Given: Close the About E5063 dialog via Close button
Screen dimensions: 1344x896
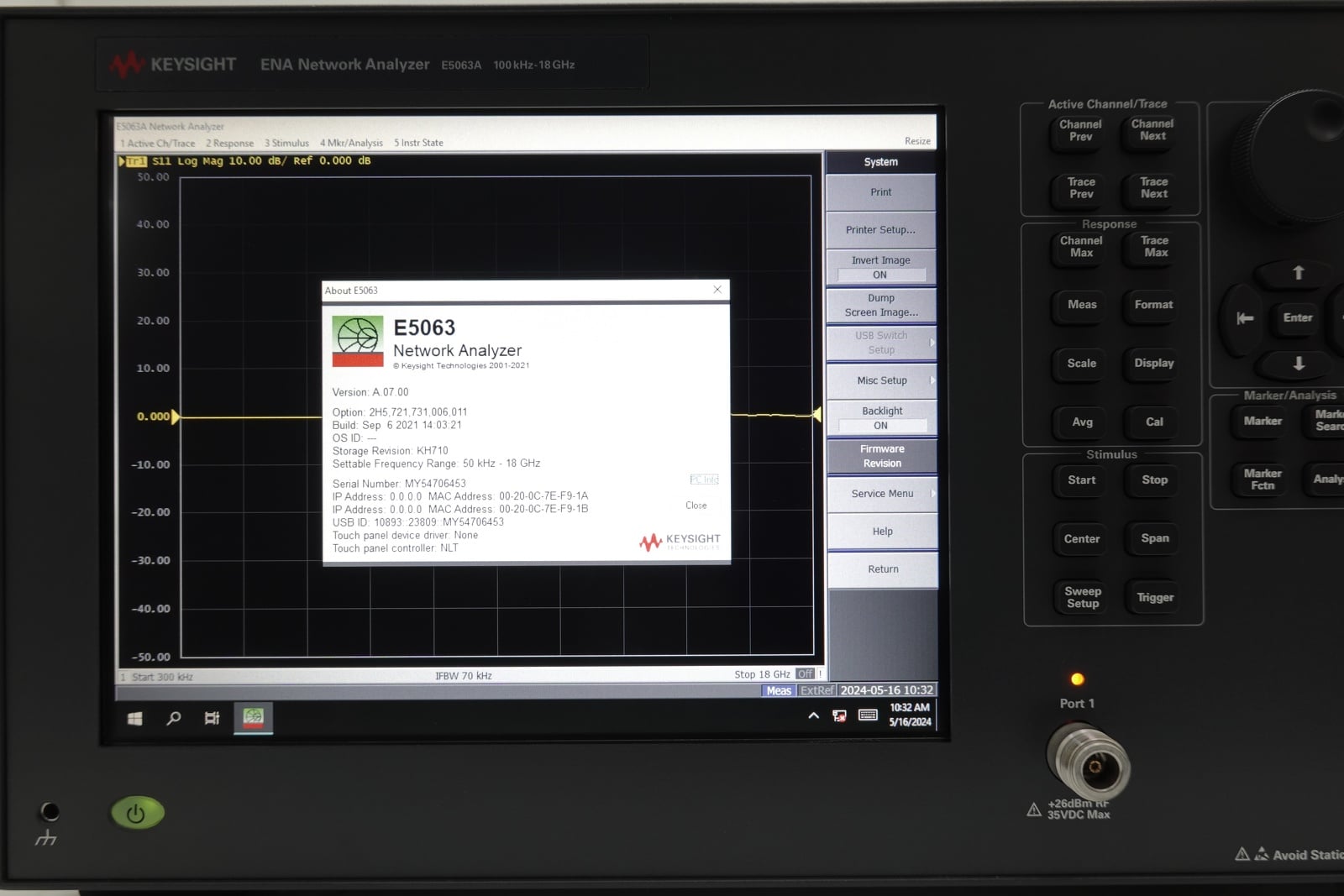Looking at the screenshot, I should click(696, 505).
